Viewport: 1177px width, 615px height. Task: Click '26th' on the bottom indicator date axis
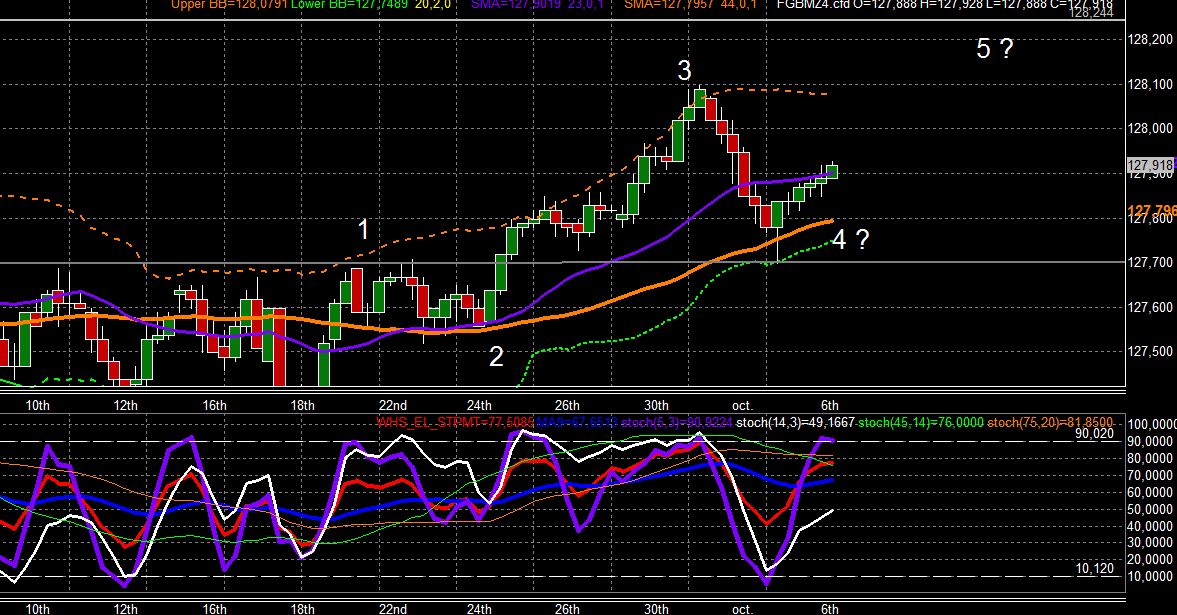tap(567, 608)
